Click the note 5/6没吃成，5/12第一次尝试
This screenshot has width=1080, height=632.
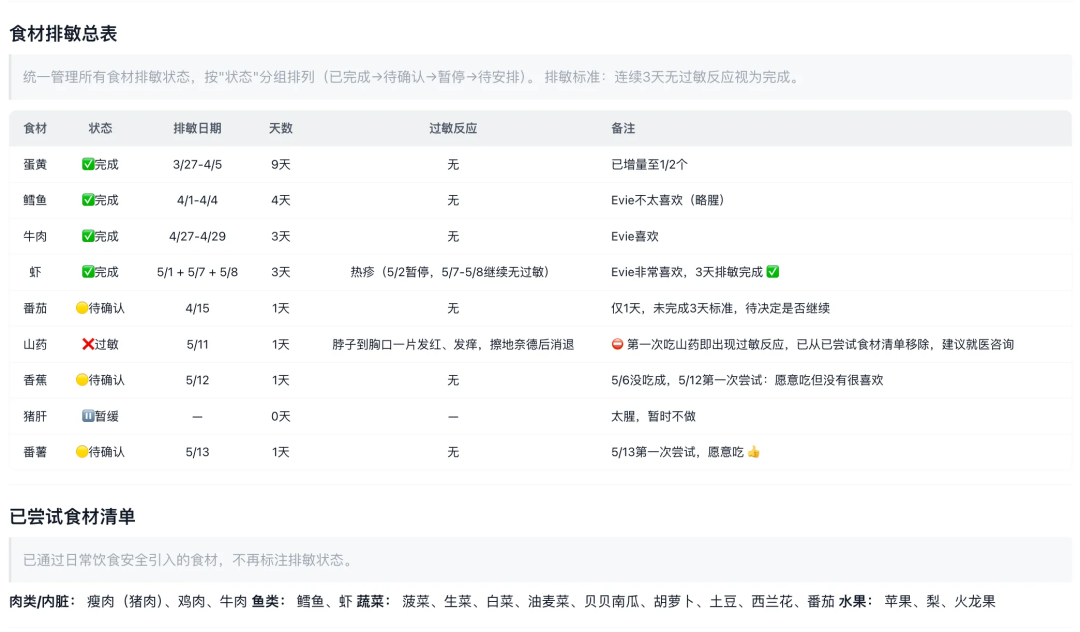tap(747, 380)
